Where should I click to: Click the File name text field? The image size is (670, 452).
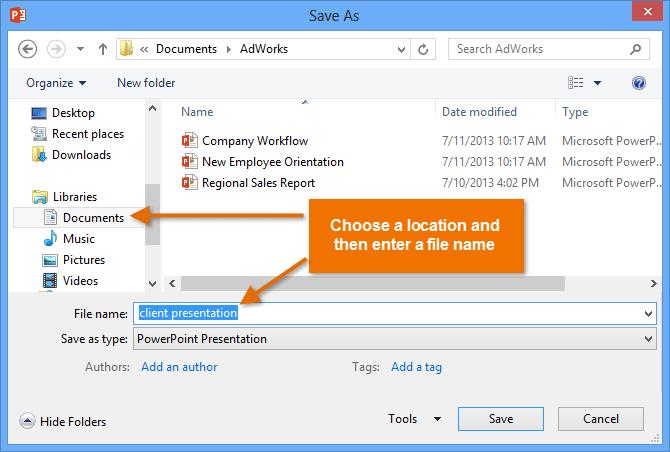pos(390,313)
